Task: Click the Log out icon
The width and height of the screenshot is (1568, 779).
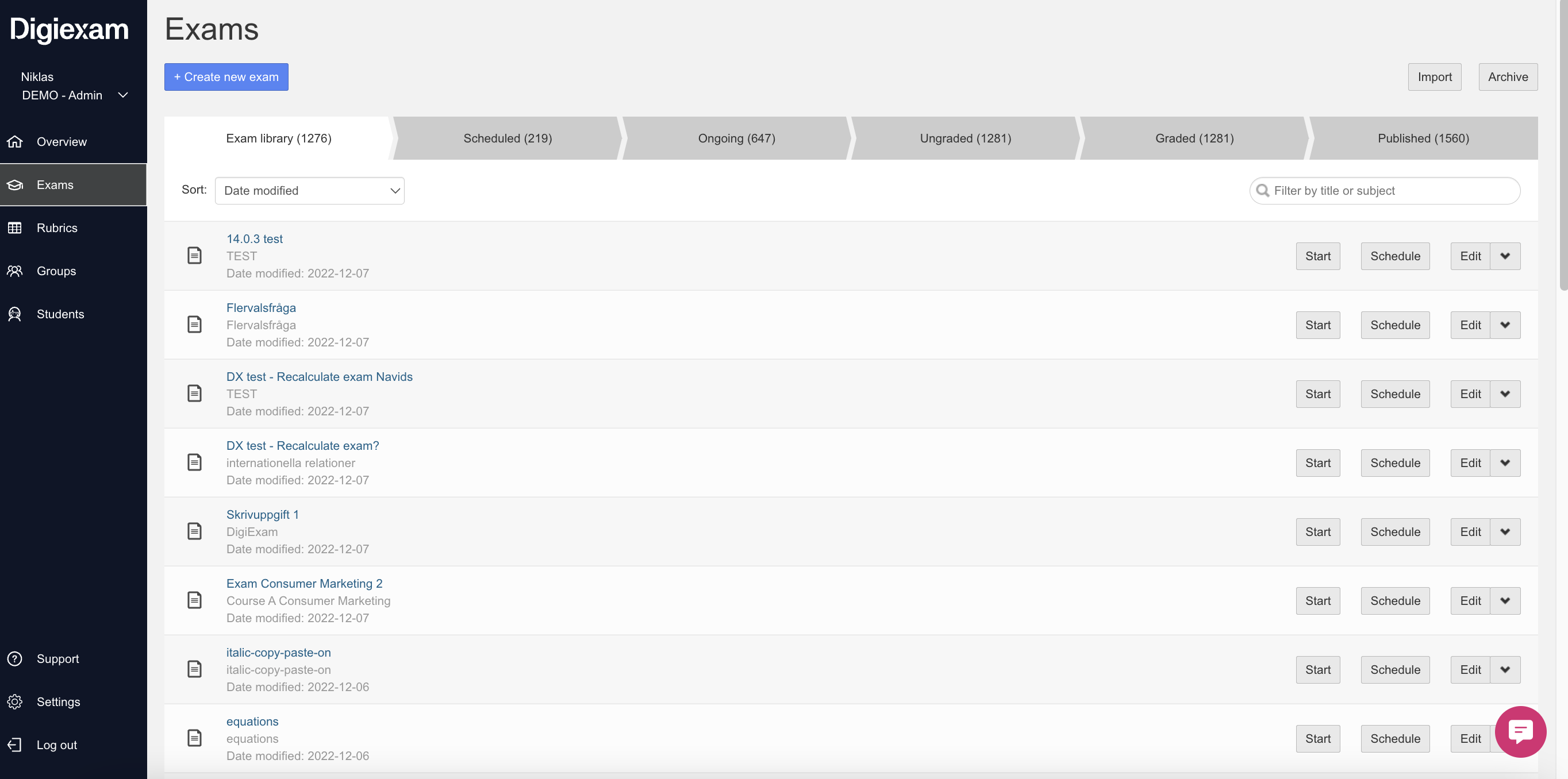Action: point(15,745)
